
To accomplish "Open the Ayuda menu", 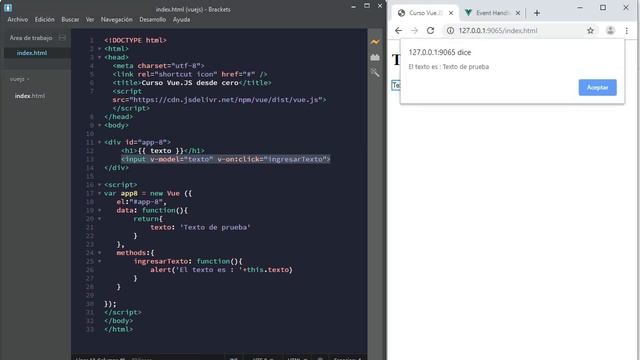I will (181, 20).
